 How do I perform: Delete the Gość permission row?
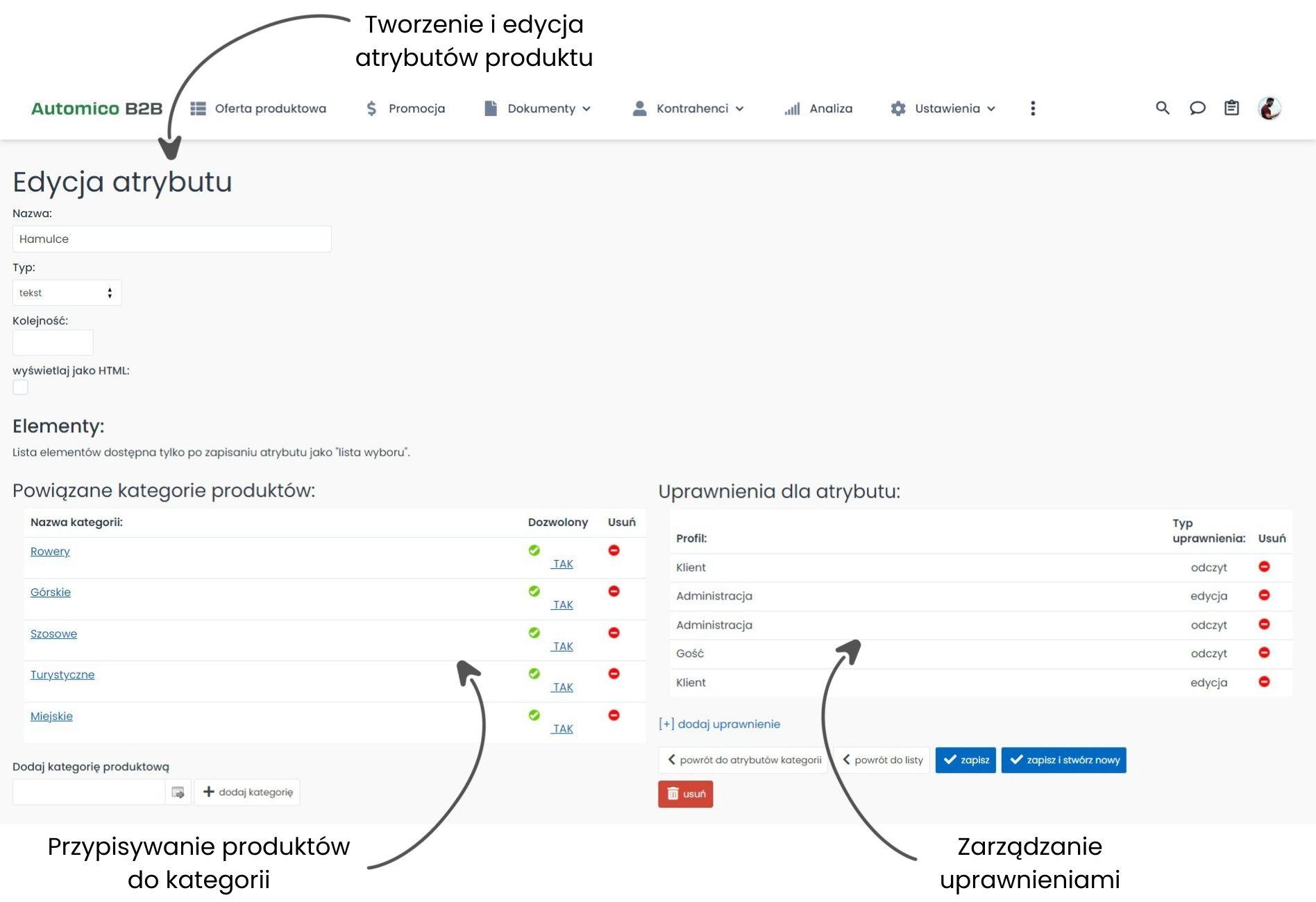pyautogui.click(x=1264, y=653)
